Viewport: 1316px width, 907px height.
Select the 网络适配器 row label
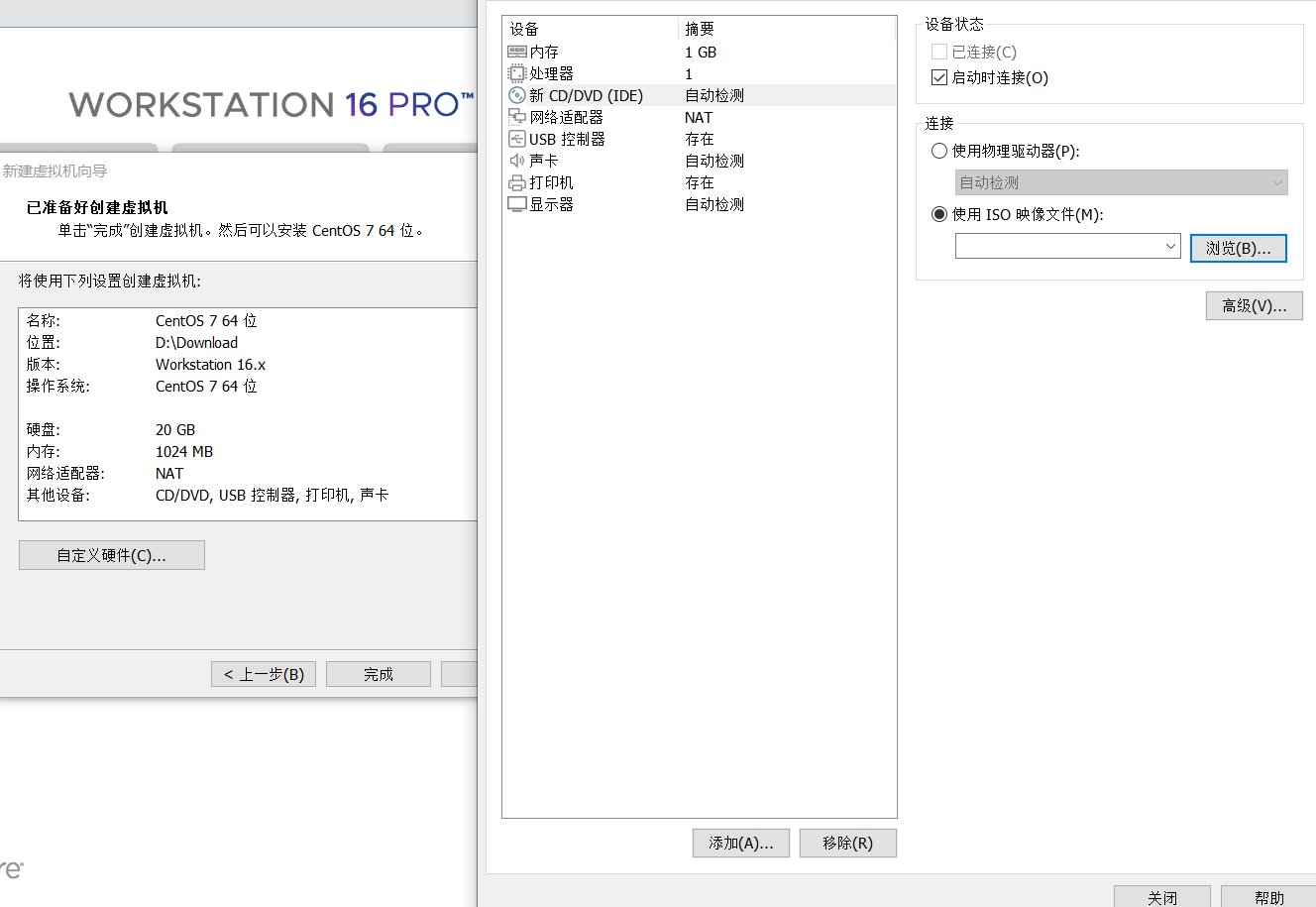[566, 117]
